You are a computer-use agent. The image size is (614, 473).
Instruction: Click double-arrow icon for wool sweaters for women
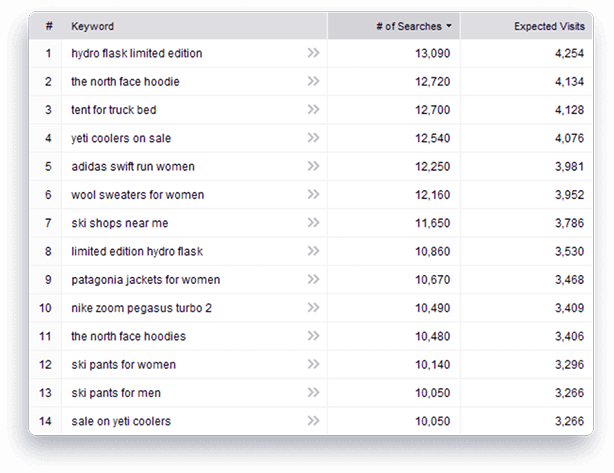(313, 194)
